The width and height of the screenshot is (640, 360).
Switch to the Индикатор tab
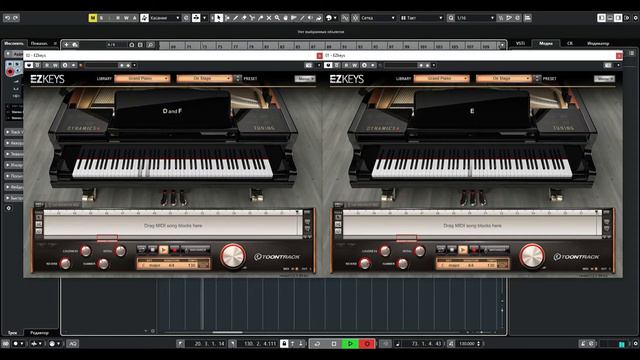coord(598,43)
